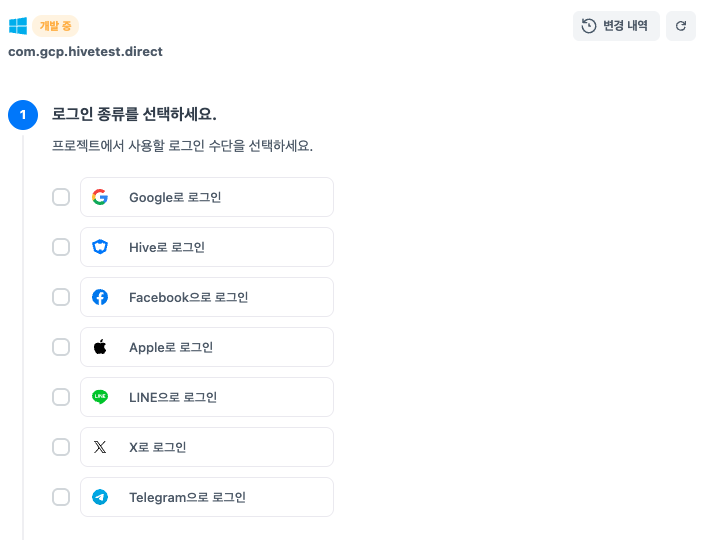Click the Facebook logo icon
The height and width of the screenshot is (540, 702).
pyautogui.click(x=100, y=297)
